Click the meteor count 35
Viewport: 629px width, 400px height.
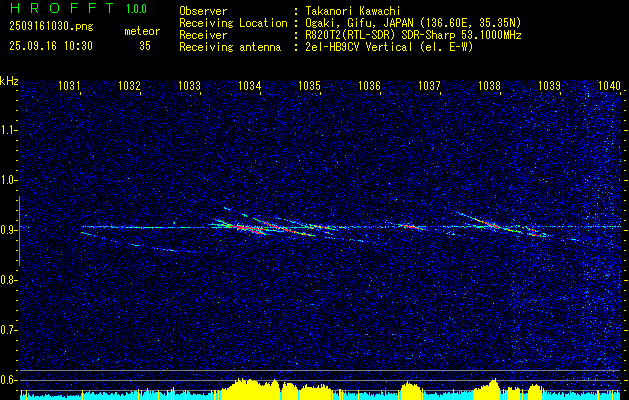pyautogui.click(x=145, y=46)
